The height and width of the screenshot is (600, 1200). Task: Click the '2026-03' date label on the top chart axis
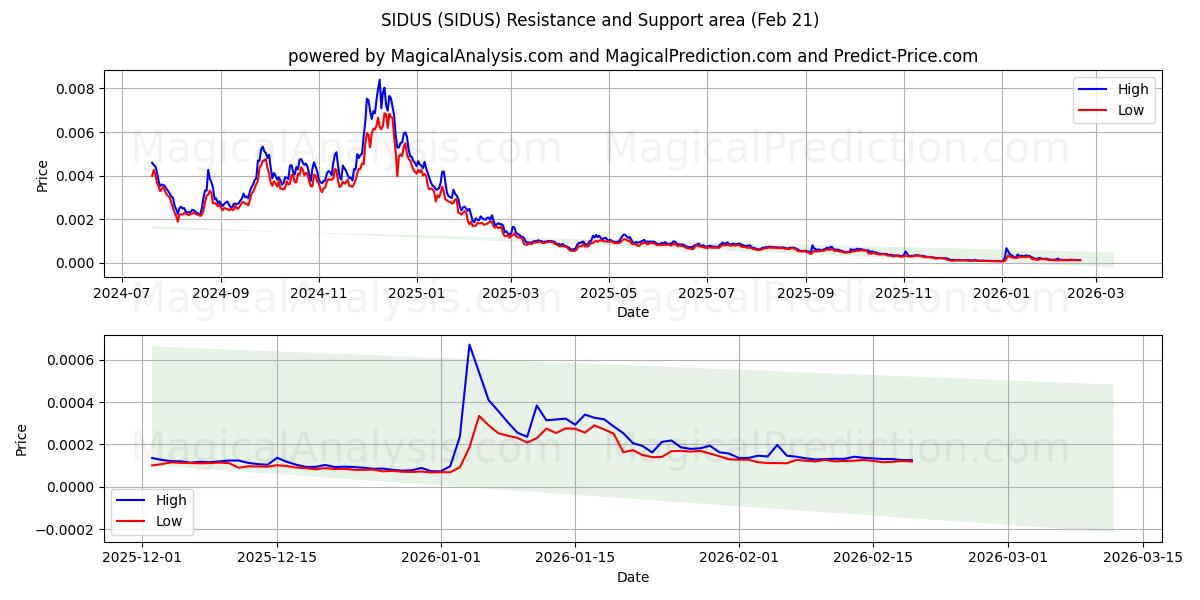[1097, 293]
